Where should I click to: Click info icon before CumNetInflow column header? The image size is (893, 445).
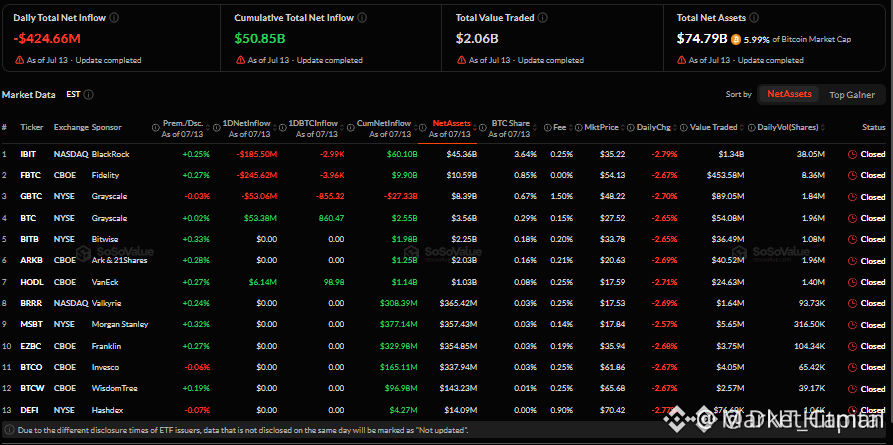point(351,128)
